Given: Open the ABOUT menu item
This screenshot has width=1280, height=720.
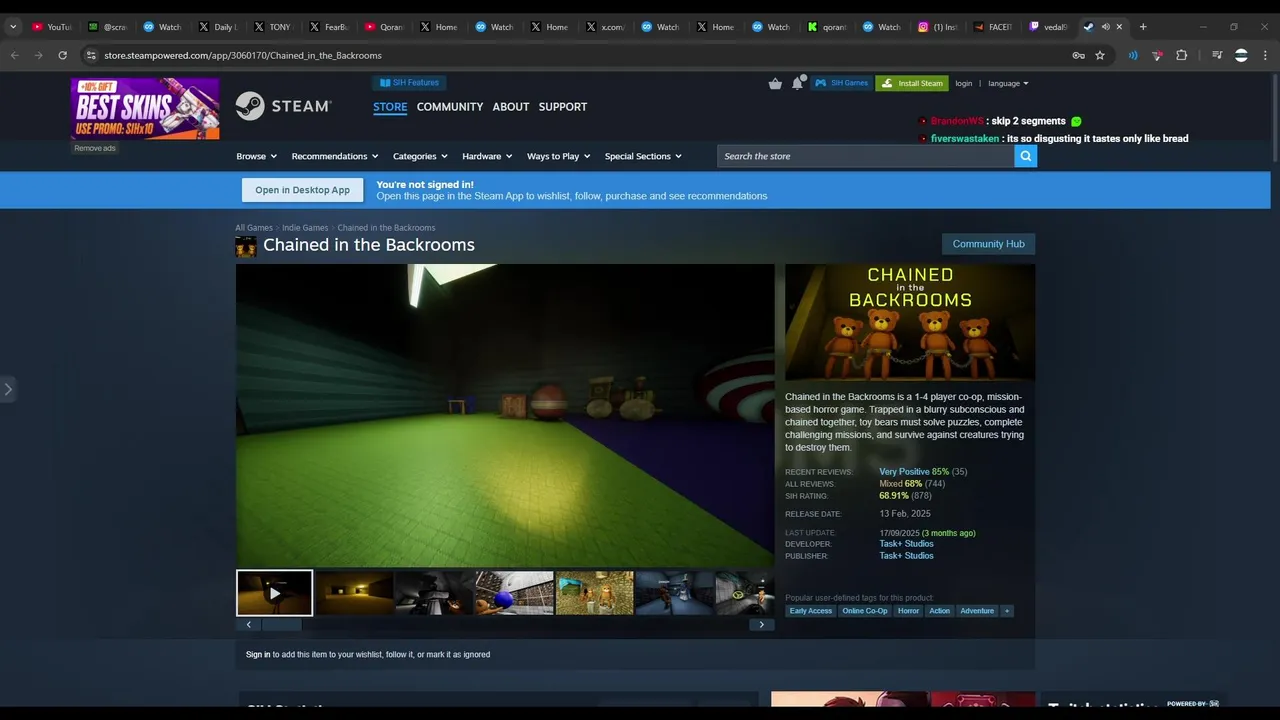Looking at the screenshot, I should pos(511,107).
